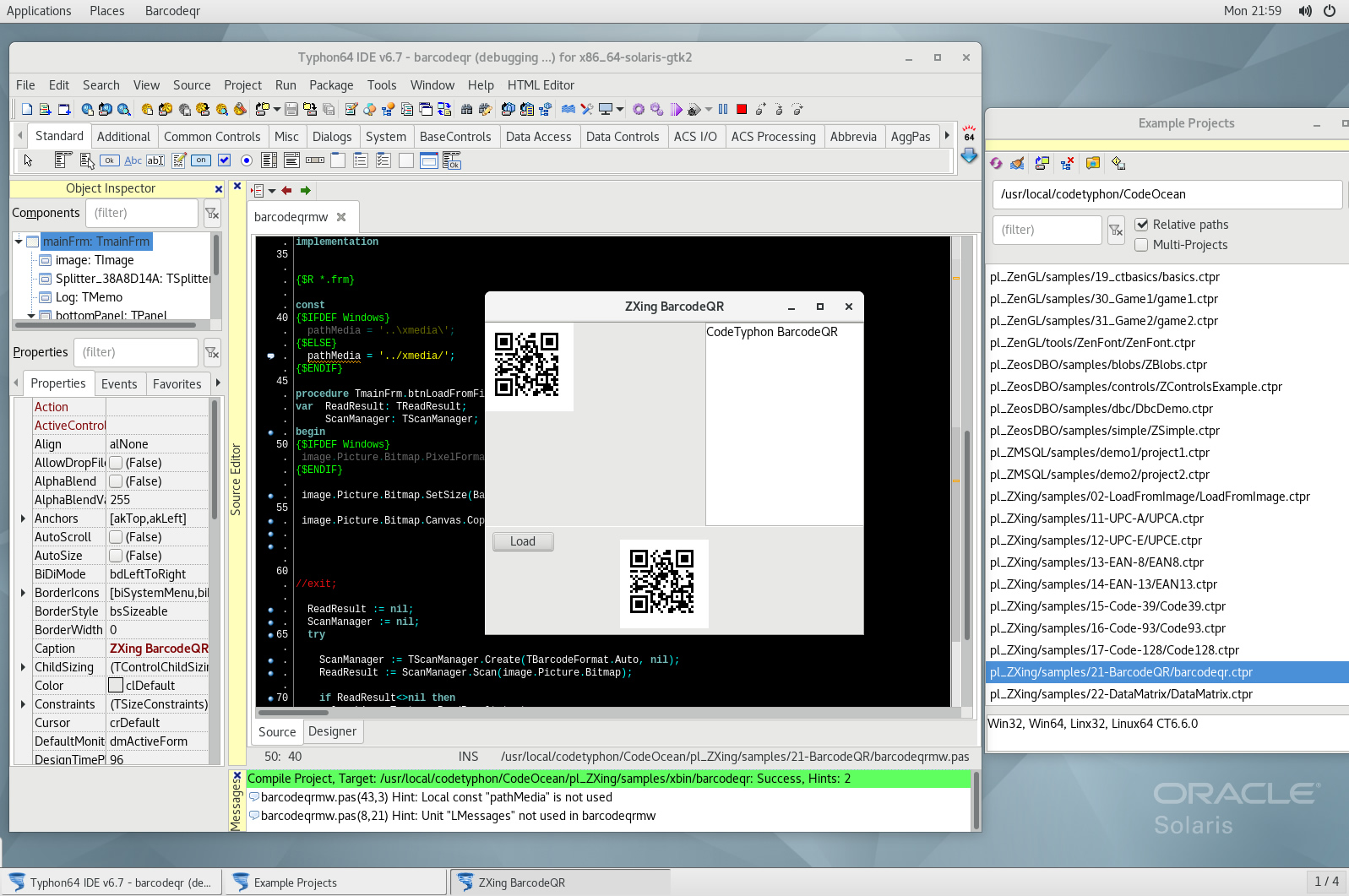Image resolution: width=1349 pixels, height=896 pixels.
Task: Toggle the AllowDropFiles property checkbox
Action: [116, 463]
